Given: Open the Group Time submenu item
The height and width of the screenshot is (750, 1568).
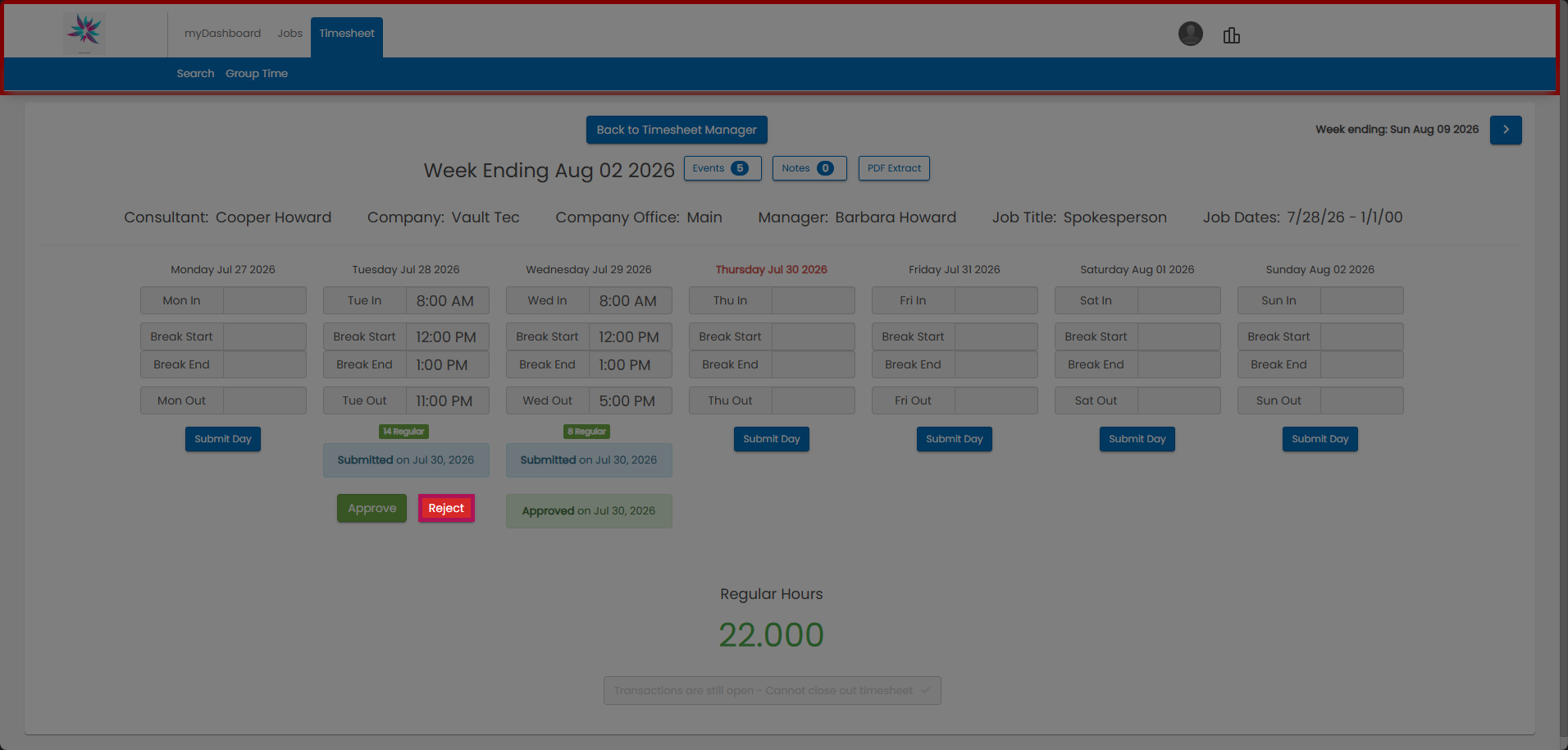Looking at the screenshot, I should tap(257, 74).
